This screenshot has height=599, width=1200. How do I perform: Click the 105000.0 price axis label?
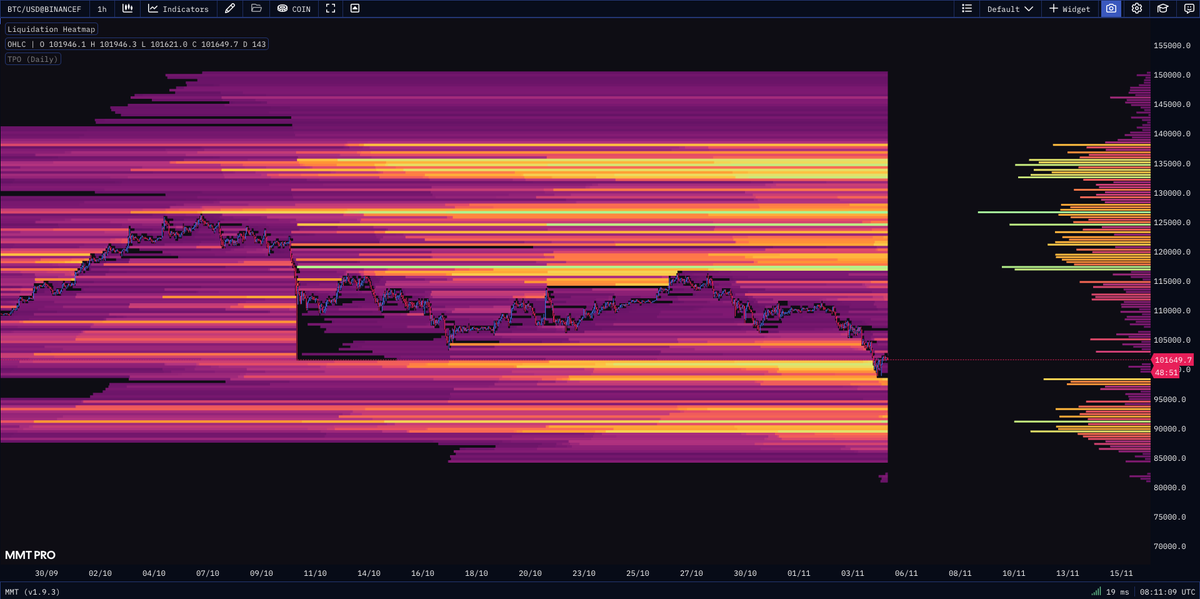[x=1172, y=340]
